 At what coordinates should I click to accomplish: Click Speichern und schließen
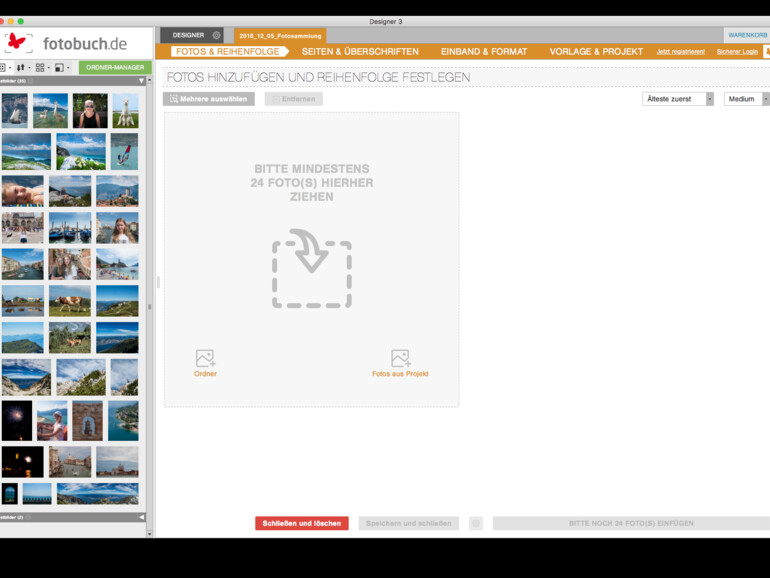[409, 523]
